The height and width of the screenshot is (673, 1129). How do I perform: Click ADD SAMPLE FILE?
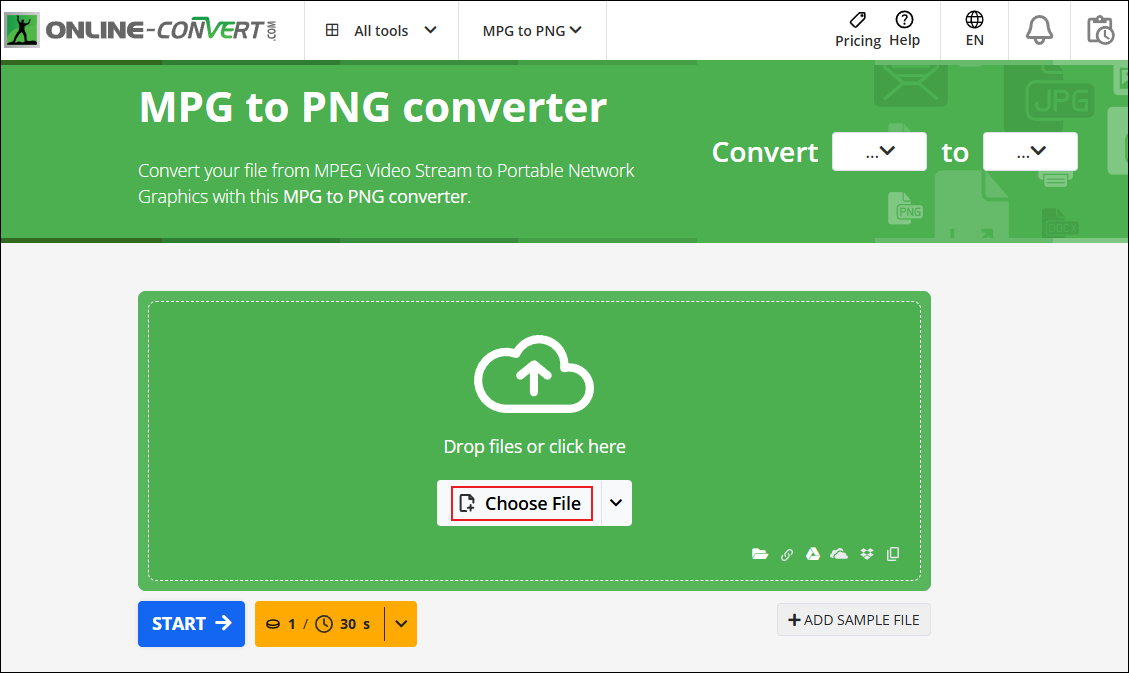(x=853, y=620)
